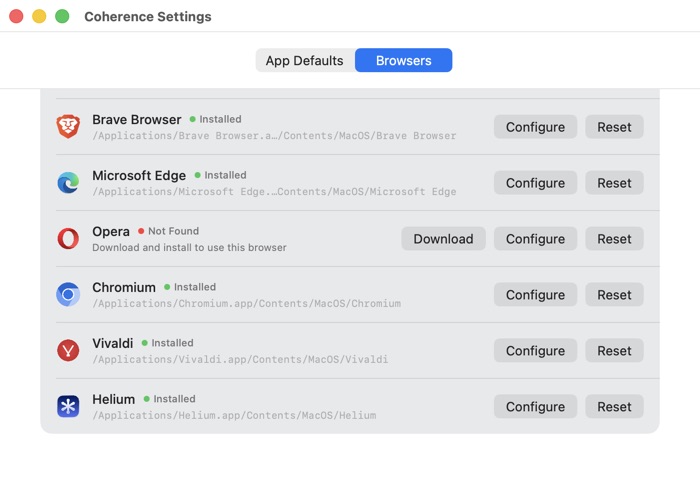This screenshot has width=700, height=482.
Task: Reset Microsoft Edge settings
Action: 614,183
